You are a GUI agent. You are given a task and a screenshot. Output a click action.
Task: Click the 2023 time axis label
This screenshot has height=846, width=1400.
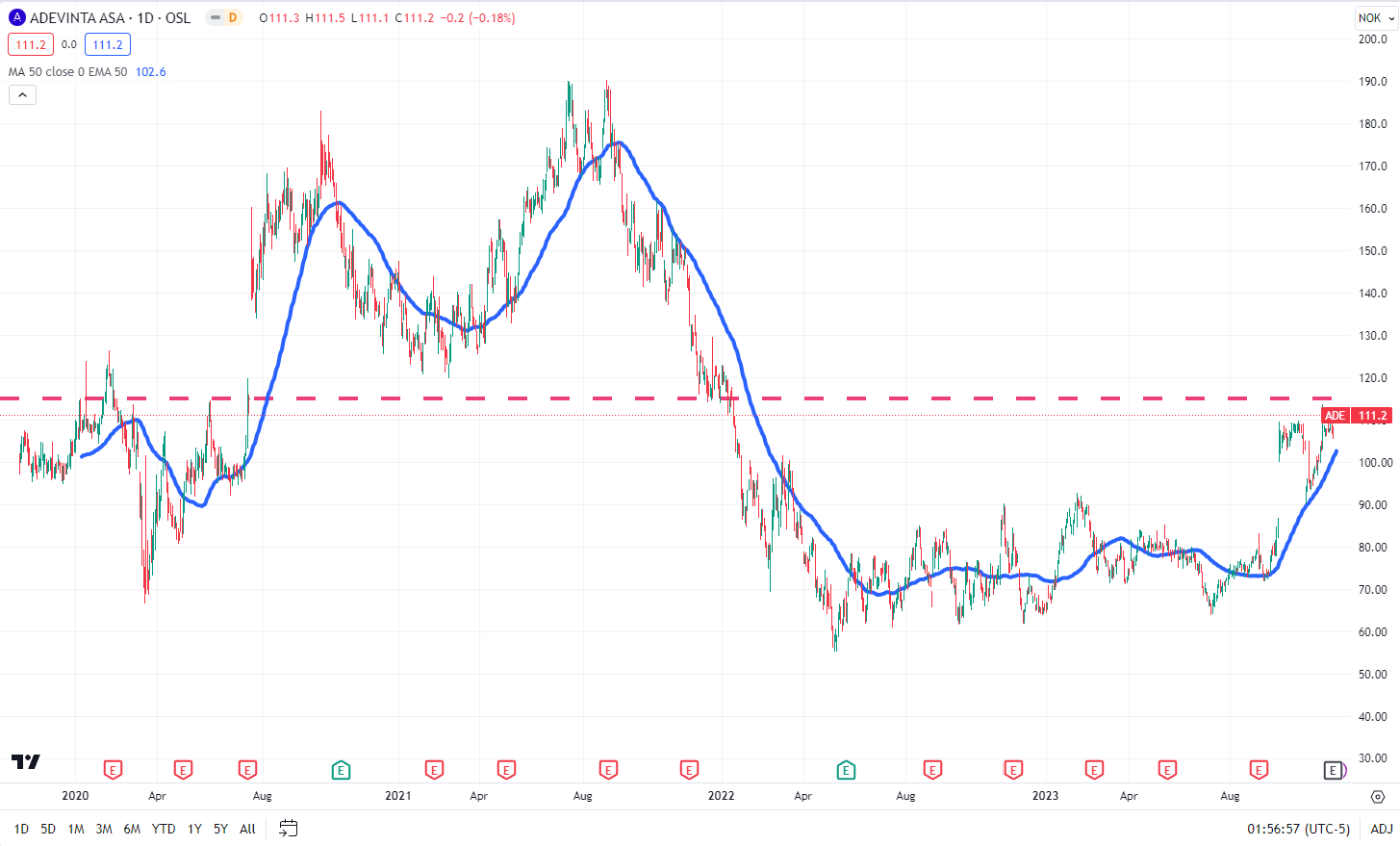(1045, 796)
